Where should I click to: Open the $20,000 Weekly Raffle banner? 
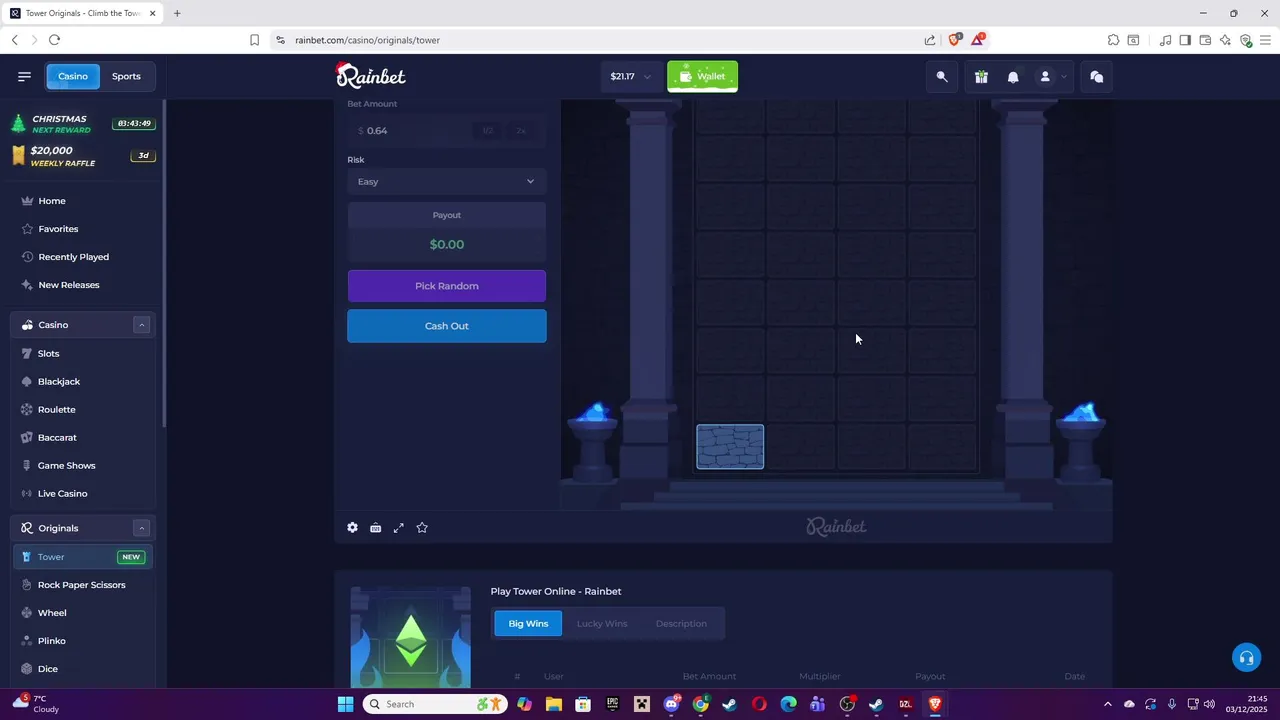(83, 156)
